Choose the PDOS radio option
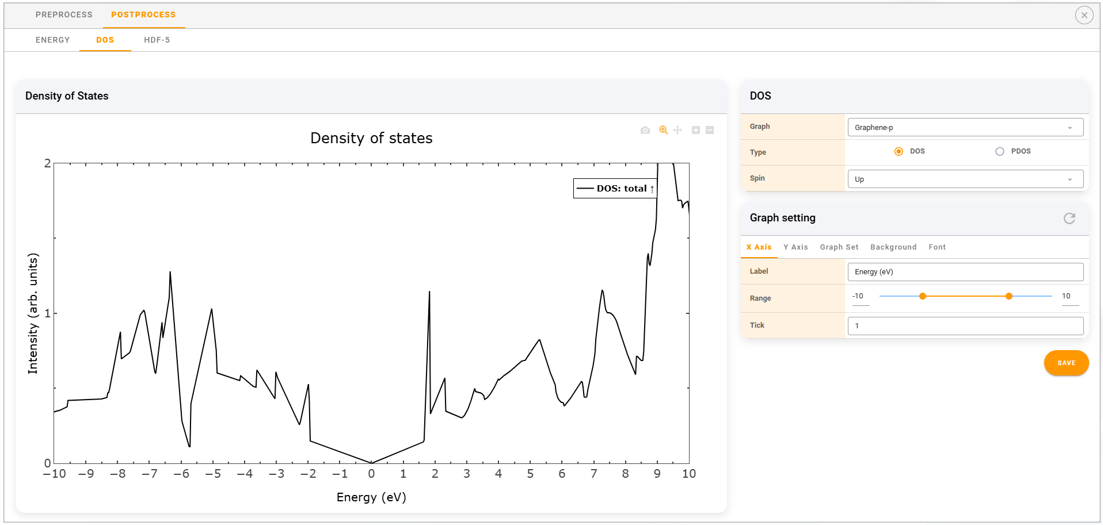The image size is (1103, 525). click(x=999, y=152)
